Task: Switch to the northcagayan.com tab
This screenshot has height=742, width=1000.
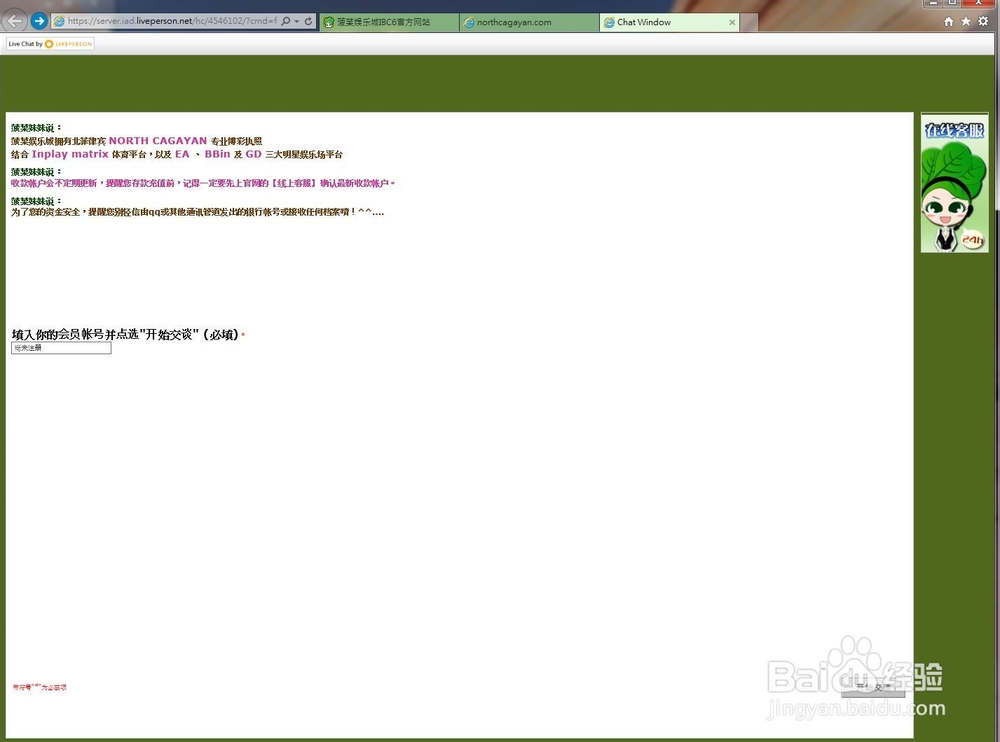Action: [529, 22]
